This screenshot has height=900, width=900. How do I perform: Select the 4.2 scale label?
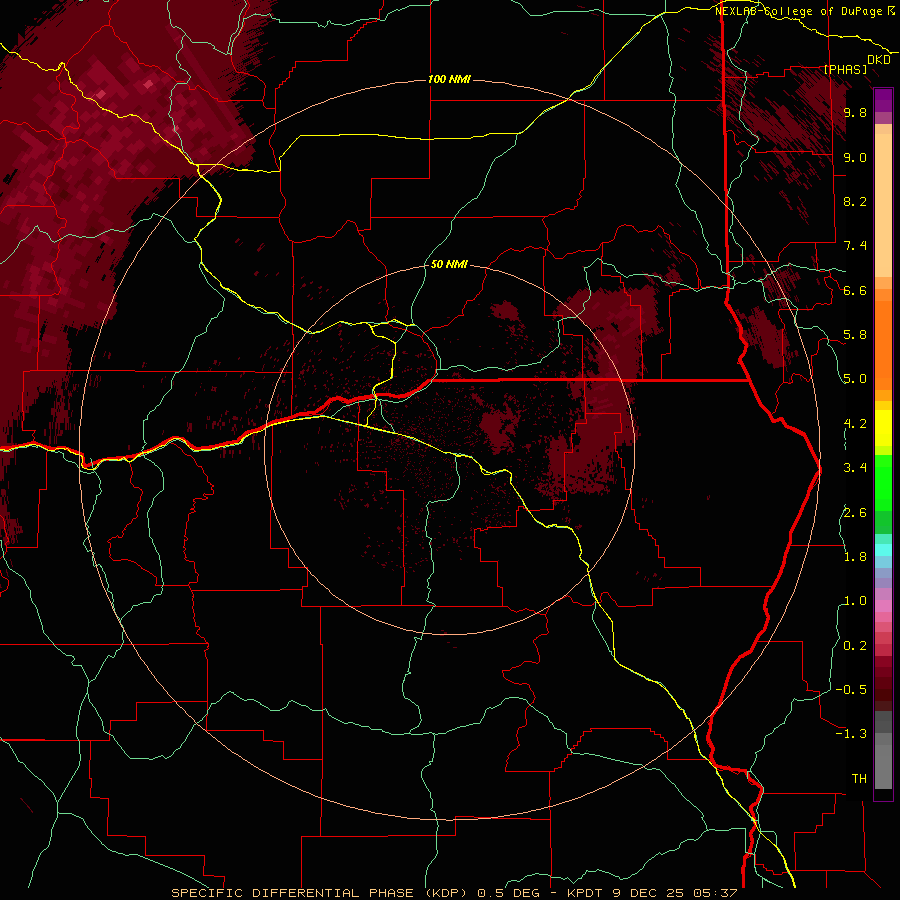tap(855, 424)
